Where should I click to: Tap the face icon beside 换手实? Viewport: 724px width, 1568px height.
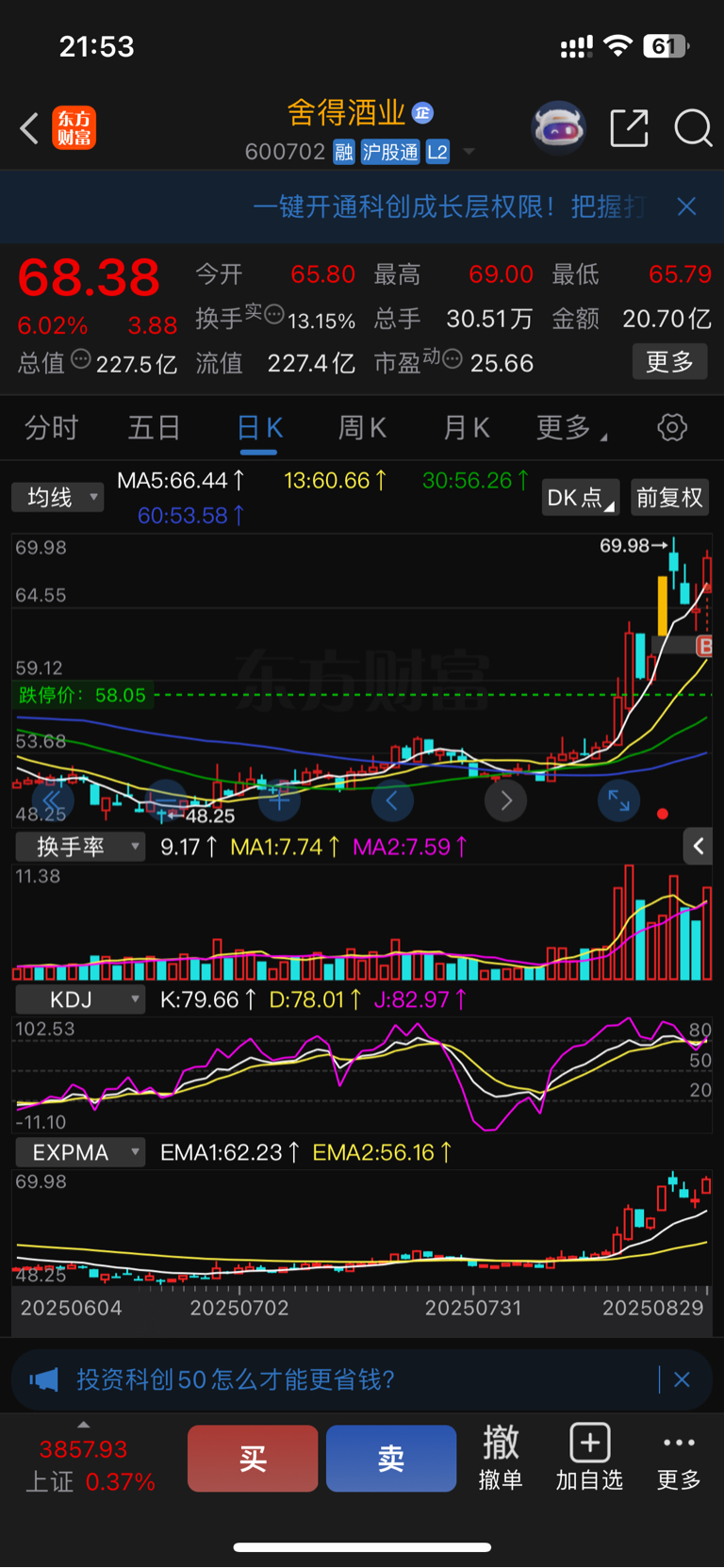(273, 314)
